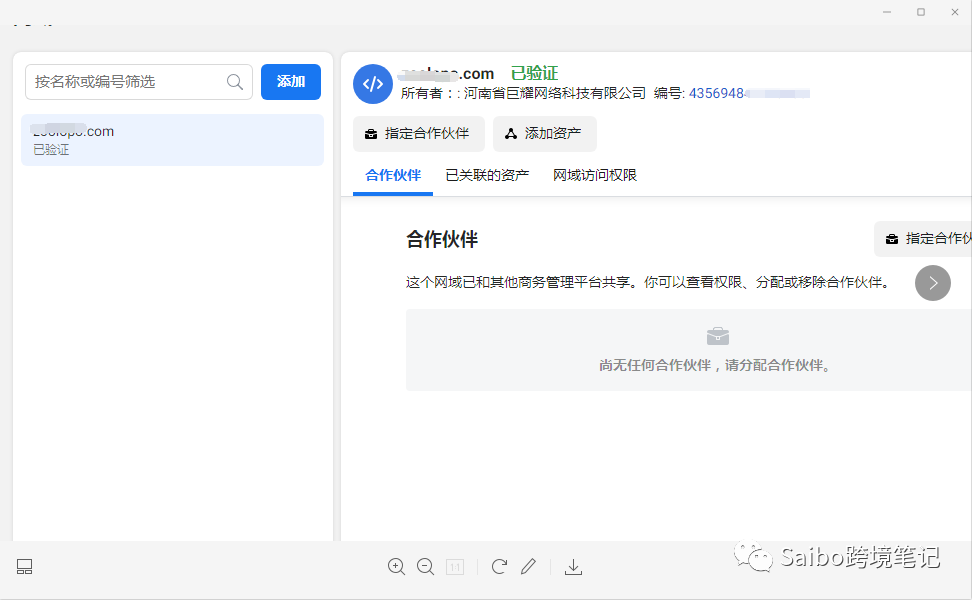Screen dimensions: 972x600
Task: Click 指定合作伙伴 button in the partners section
Action: click(925, 239)
